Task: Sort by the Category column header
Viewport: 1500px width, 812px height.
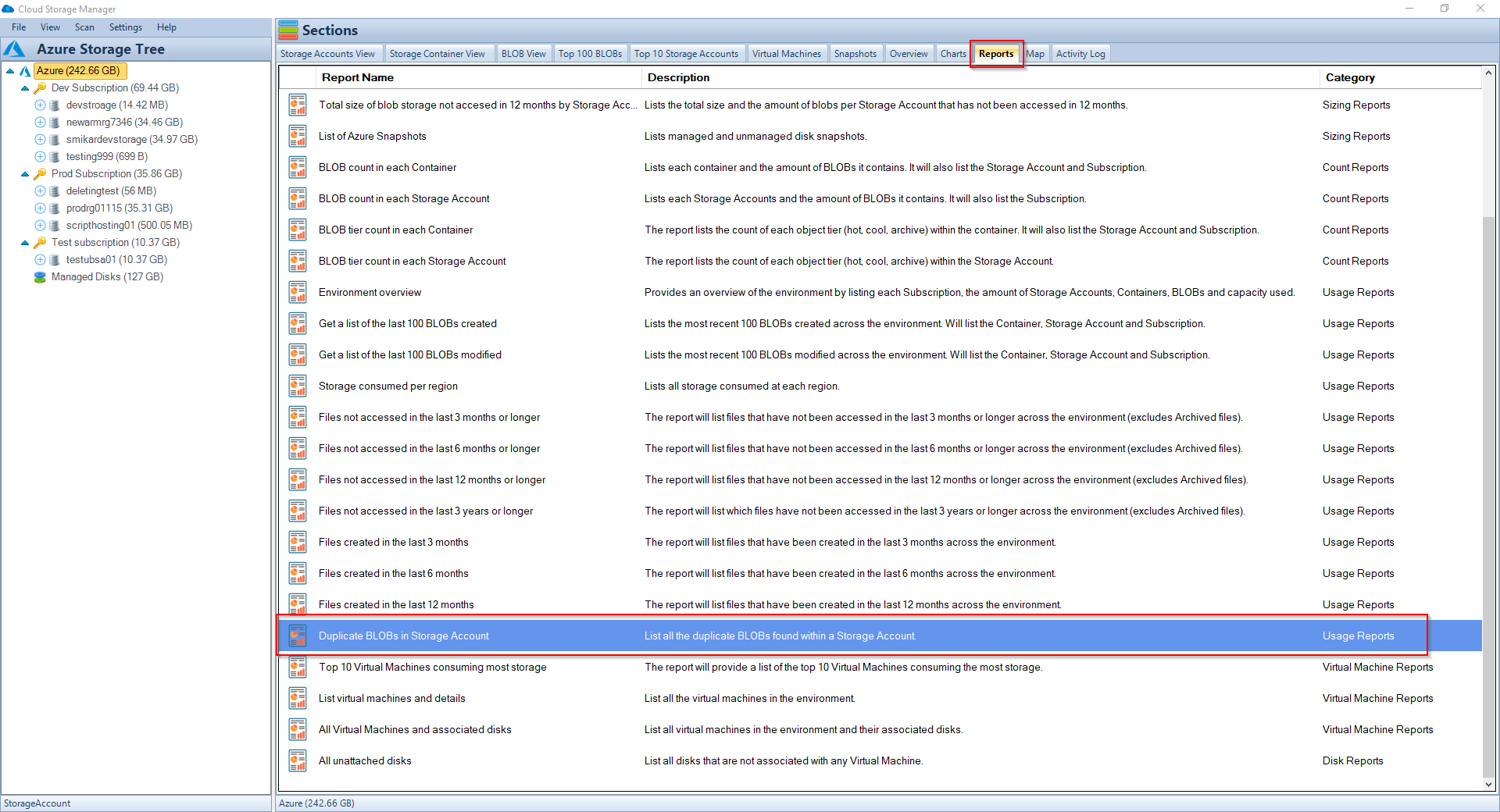Action: (1400, 77)
